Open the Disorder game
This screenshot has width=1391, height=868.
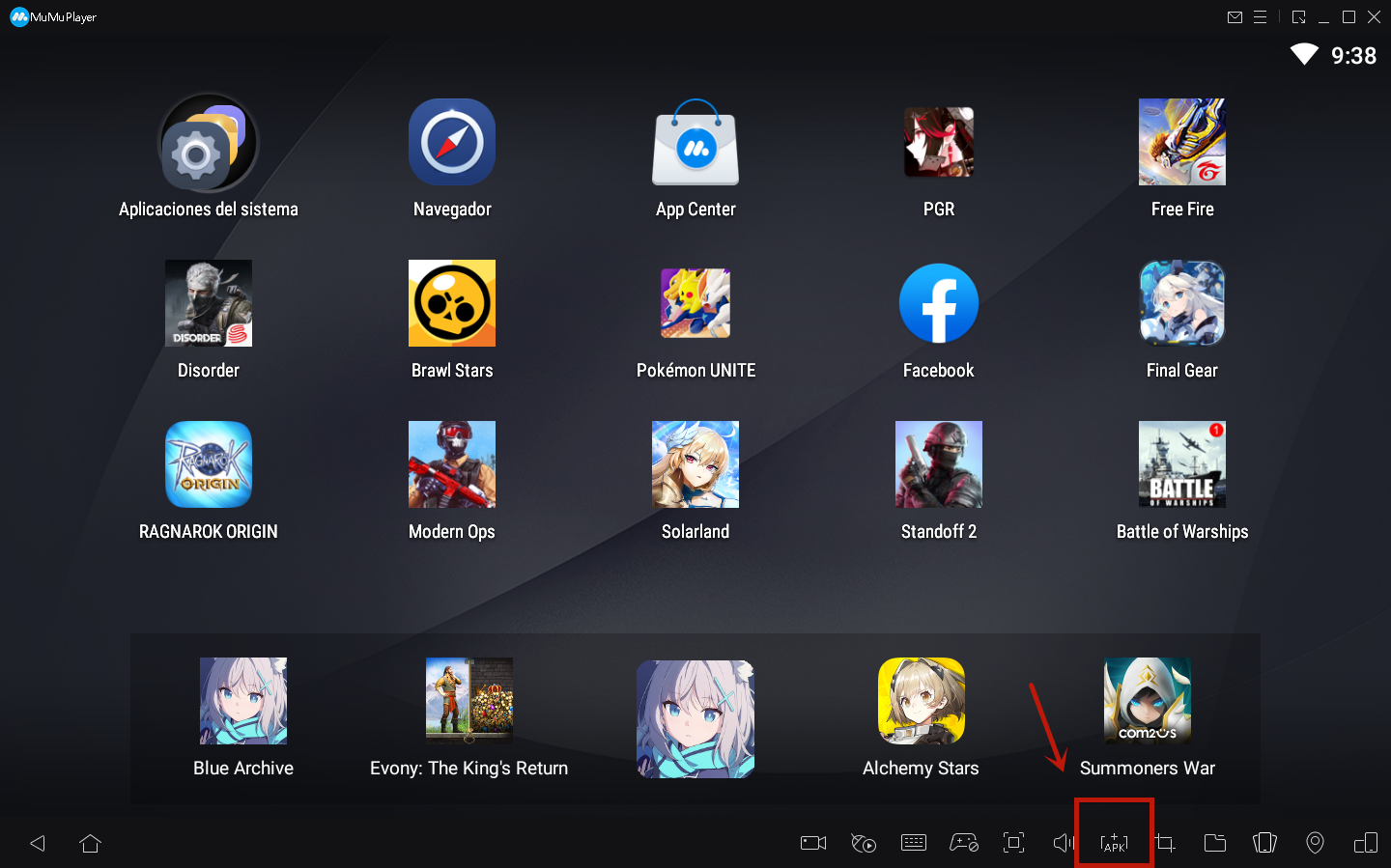click(x=209, y=303)
